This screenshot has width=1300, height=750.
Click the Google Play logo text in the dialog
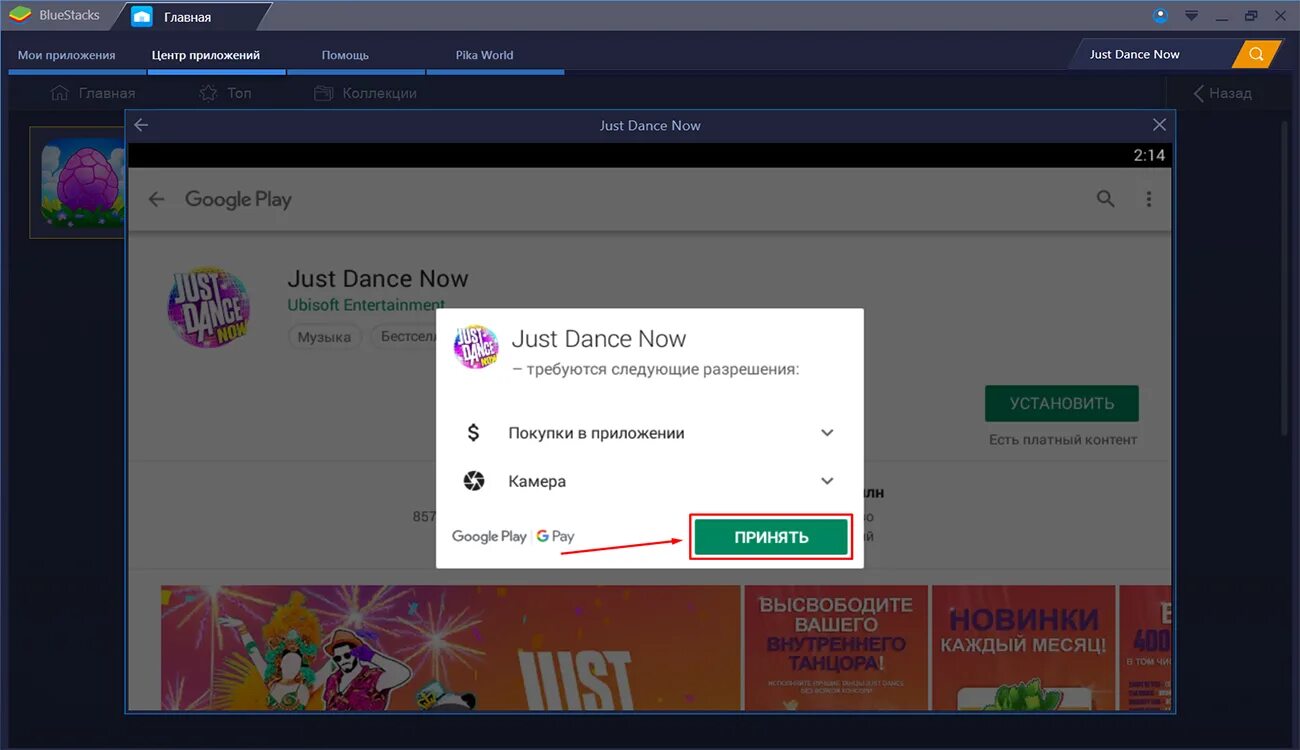(489, 536)
